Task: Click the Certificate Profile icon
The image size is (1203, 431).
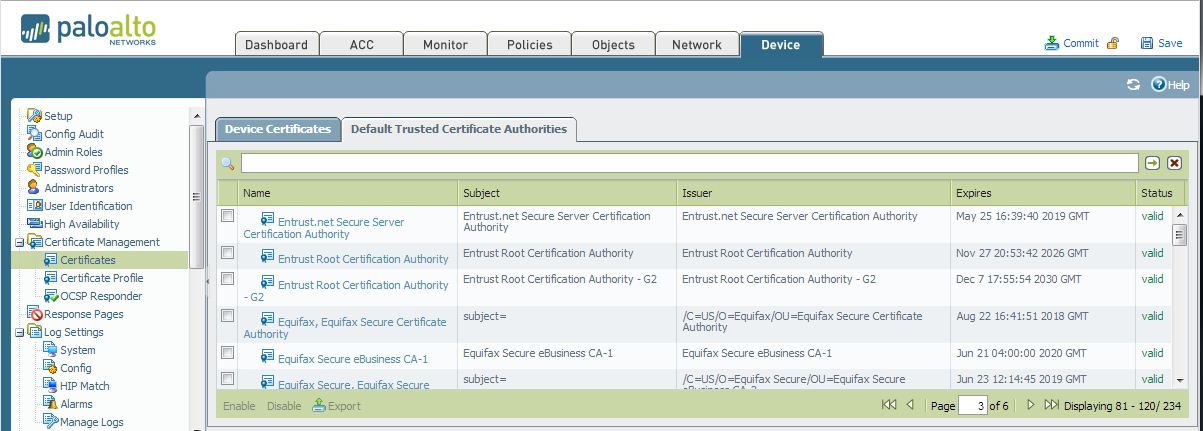Action: 51,278
